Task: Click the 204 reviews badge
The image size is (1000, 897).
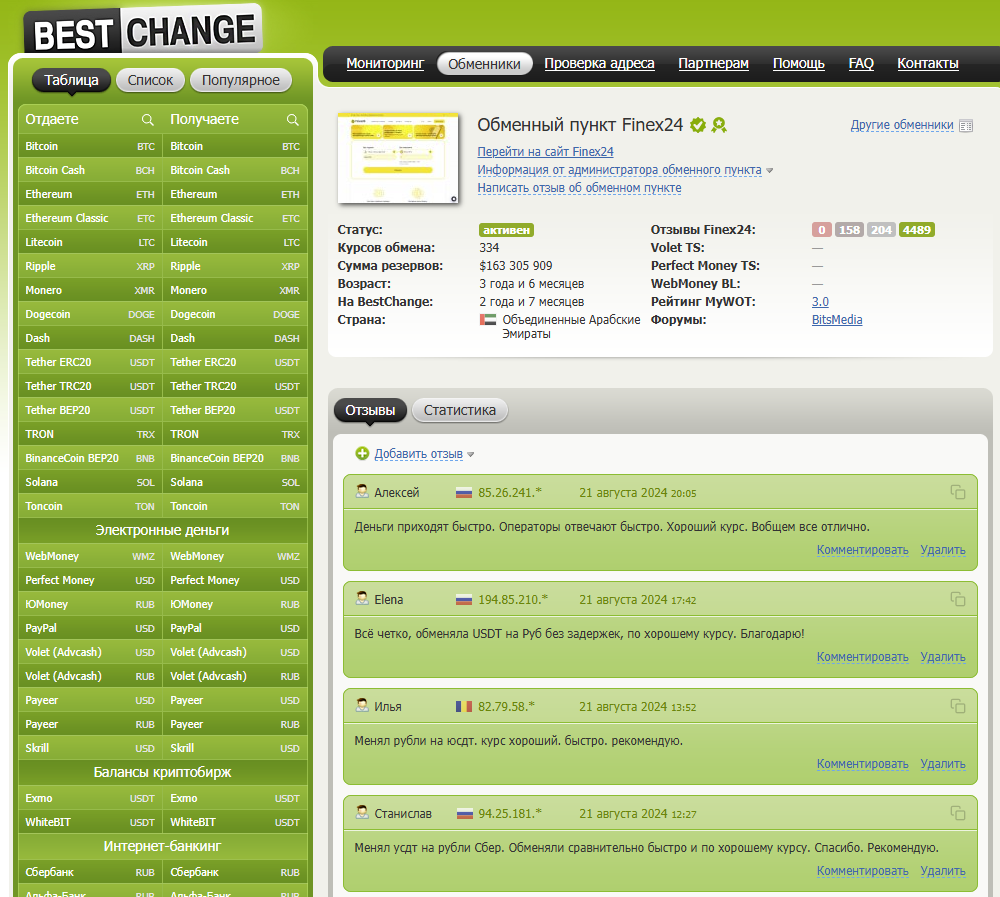Action: click(881, 230)
